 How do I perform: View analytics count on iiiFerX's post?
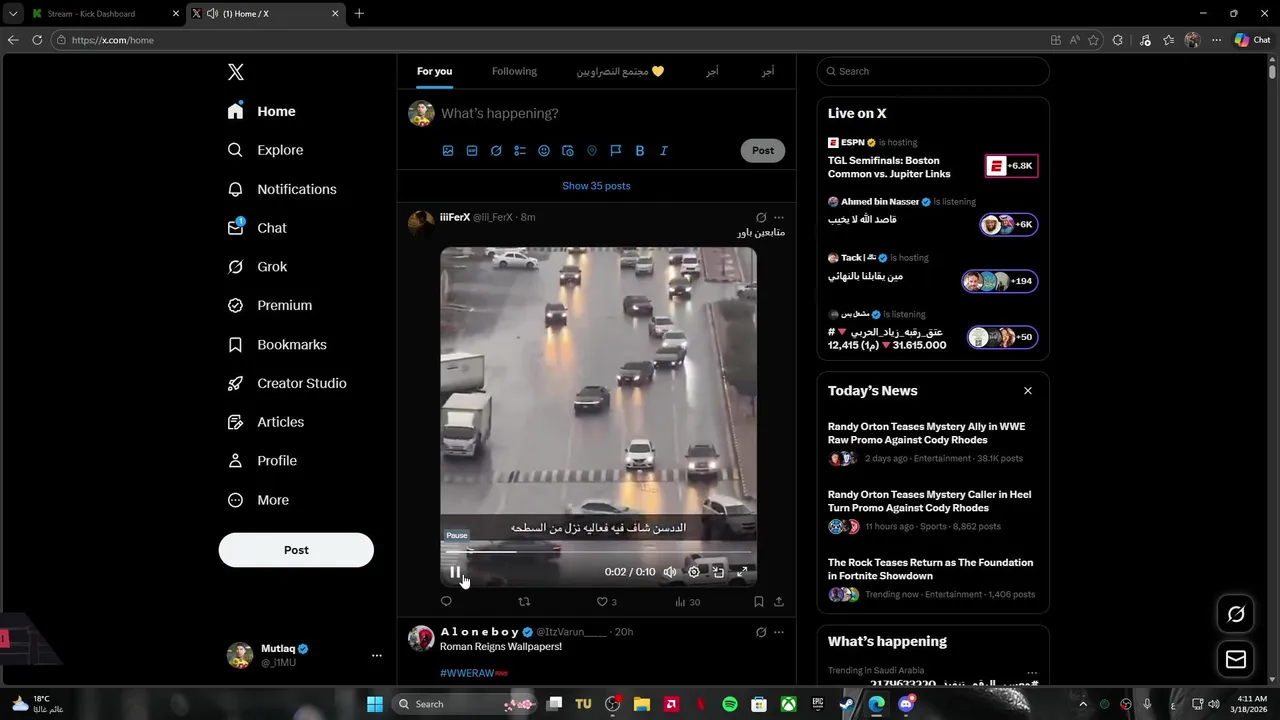pyautogui.click(x=687, y=602)
